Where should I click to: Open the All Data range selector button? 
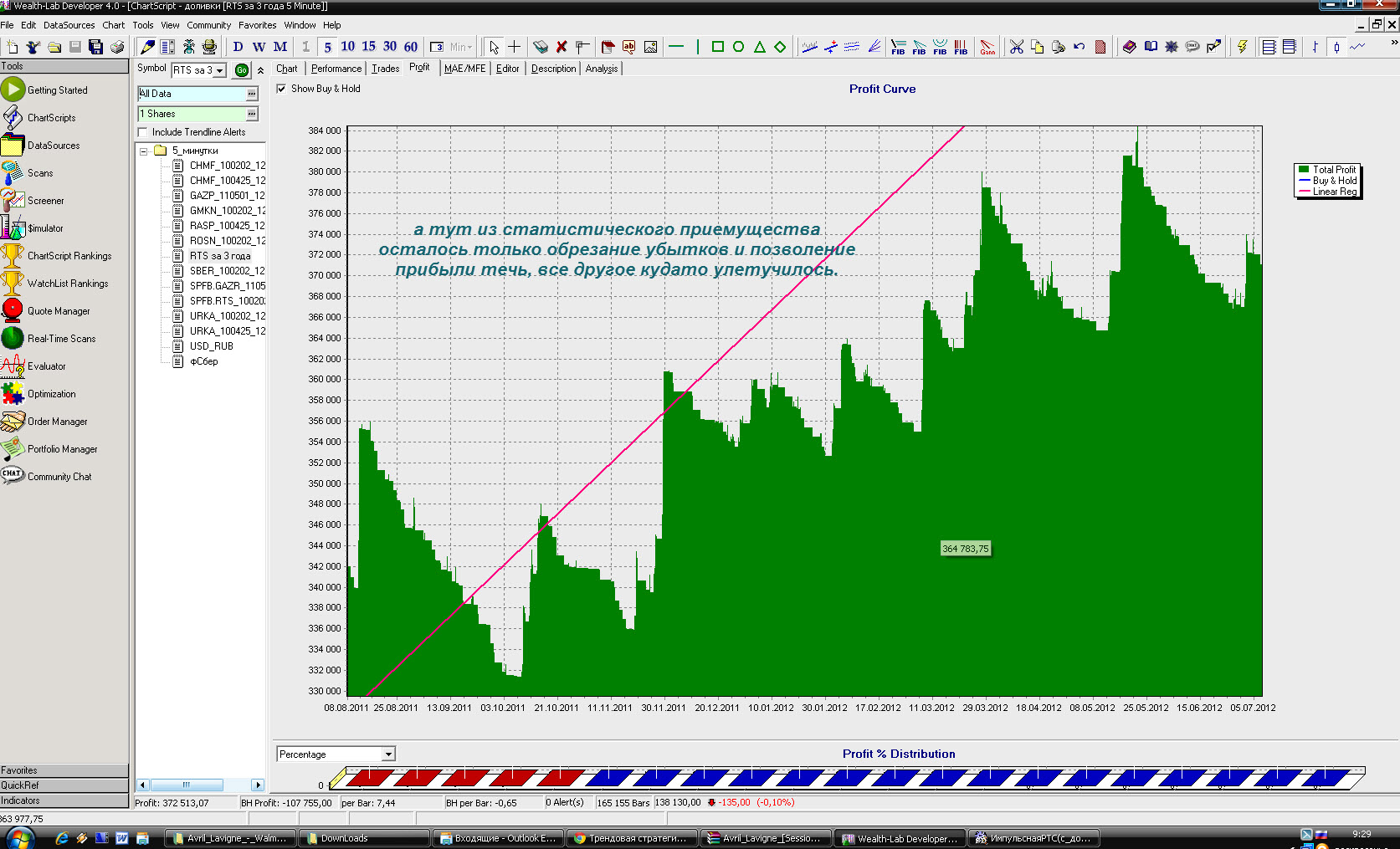(252, 94)
